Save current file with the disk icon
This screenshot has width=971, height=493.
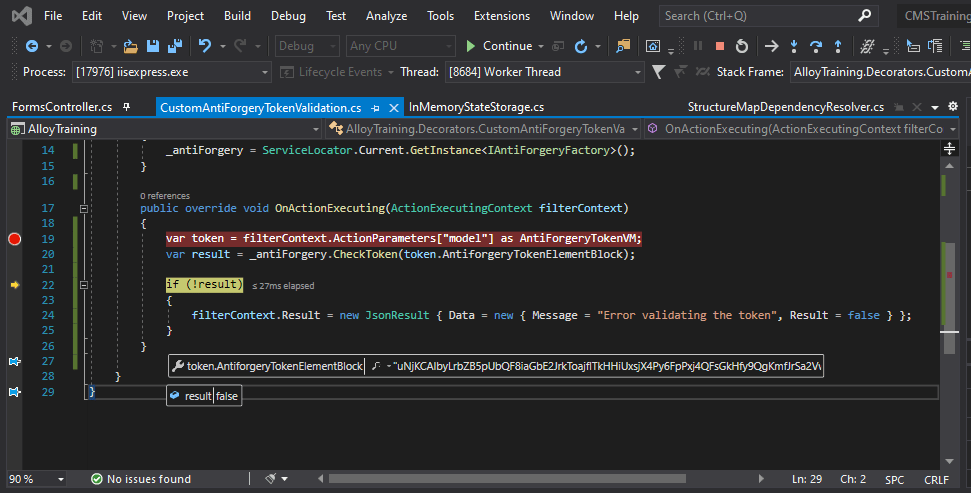153,46
